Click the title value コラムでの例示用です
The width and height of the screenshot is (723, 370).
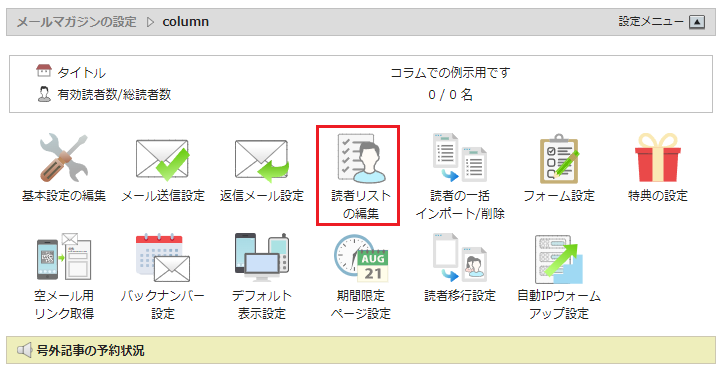tap(450, 72)
